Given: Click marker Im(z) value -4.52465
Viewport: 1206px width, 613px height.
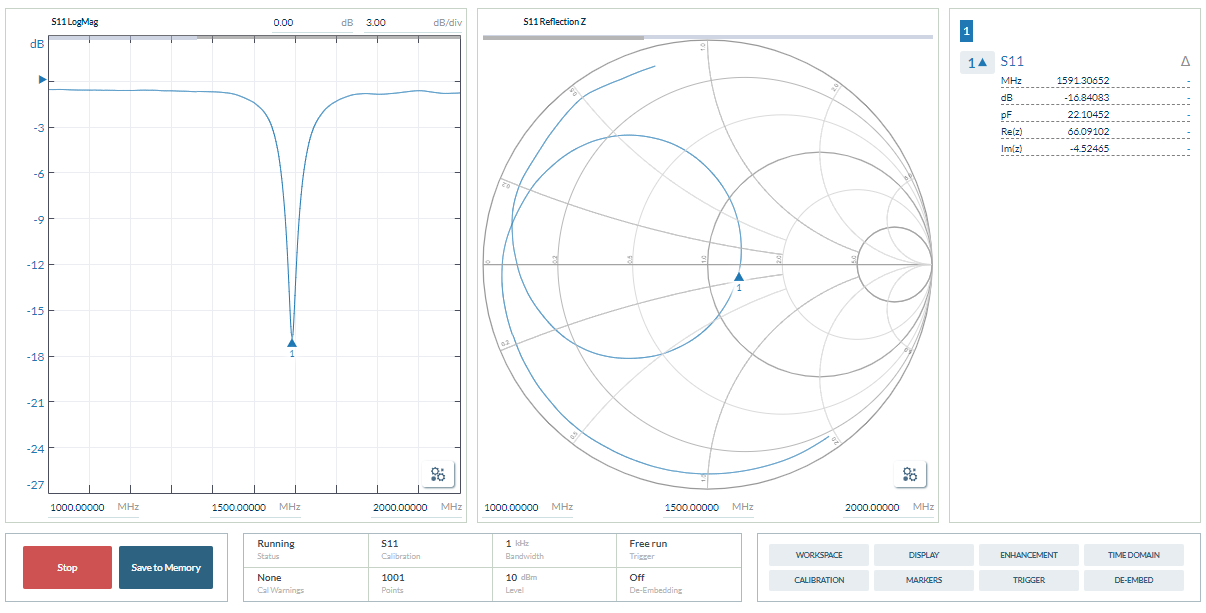Looking at the screenshot, I should (1088, 149).
